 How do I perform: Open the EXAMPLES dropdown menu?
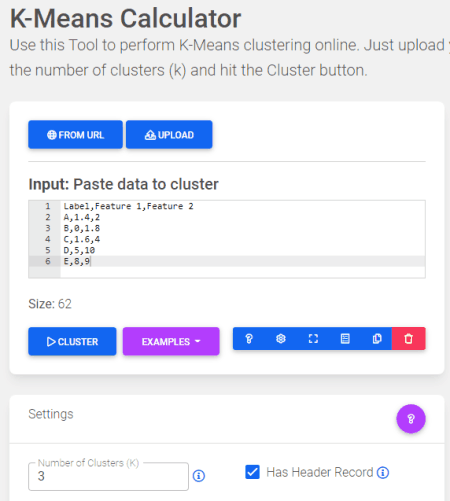[171, 341]
